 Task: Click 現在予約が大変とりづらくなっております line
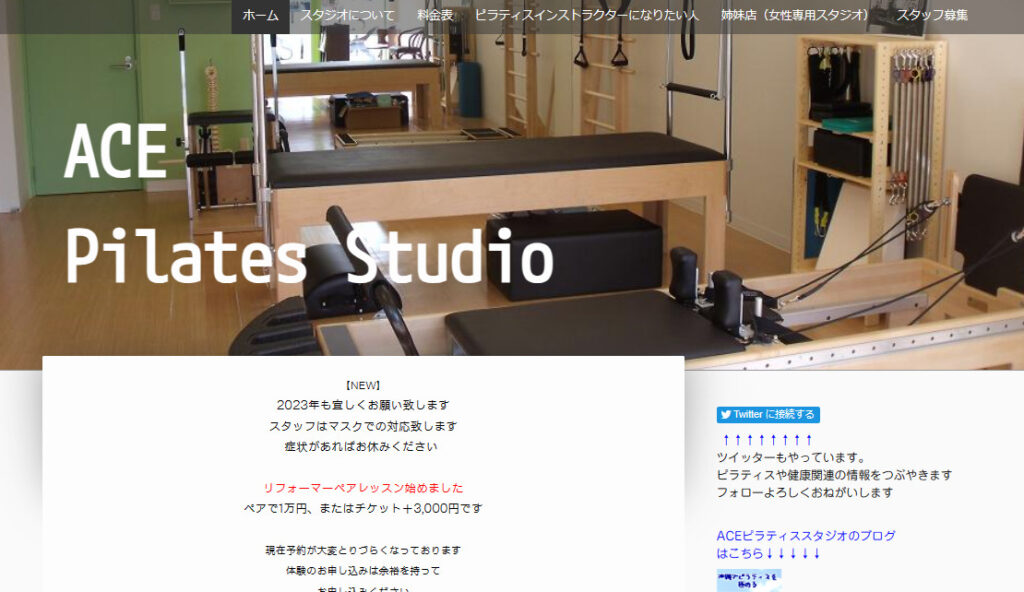point(363,550)
